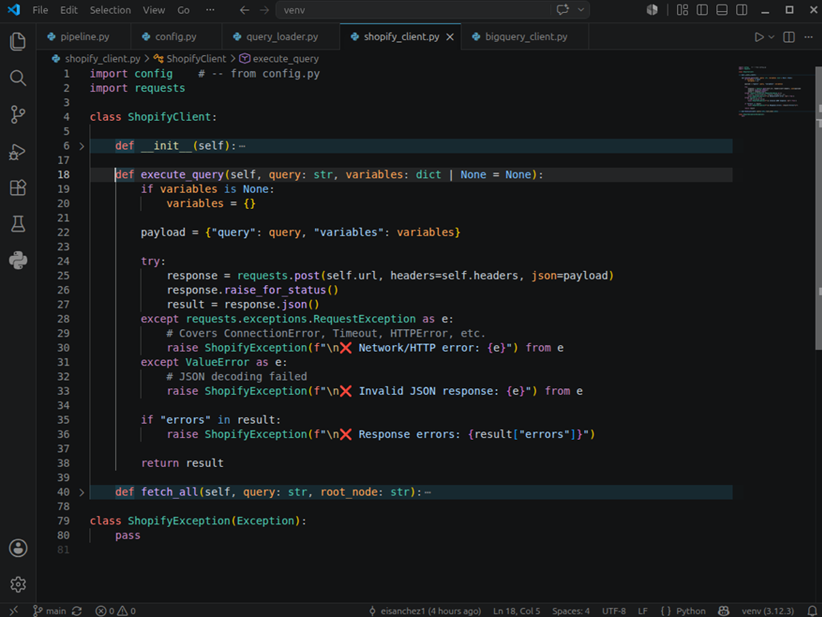This screenshot has width=822, height=617.
Task: Run the Python file with play button
Action: click(x=759, y=37)
